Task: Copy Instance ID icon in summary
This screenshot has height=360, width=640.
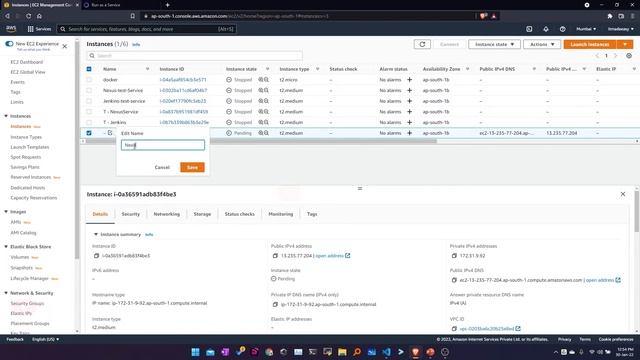Action: click(x=96, y=256)
